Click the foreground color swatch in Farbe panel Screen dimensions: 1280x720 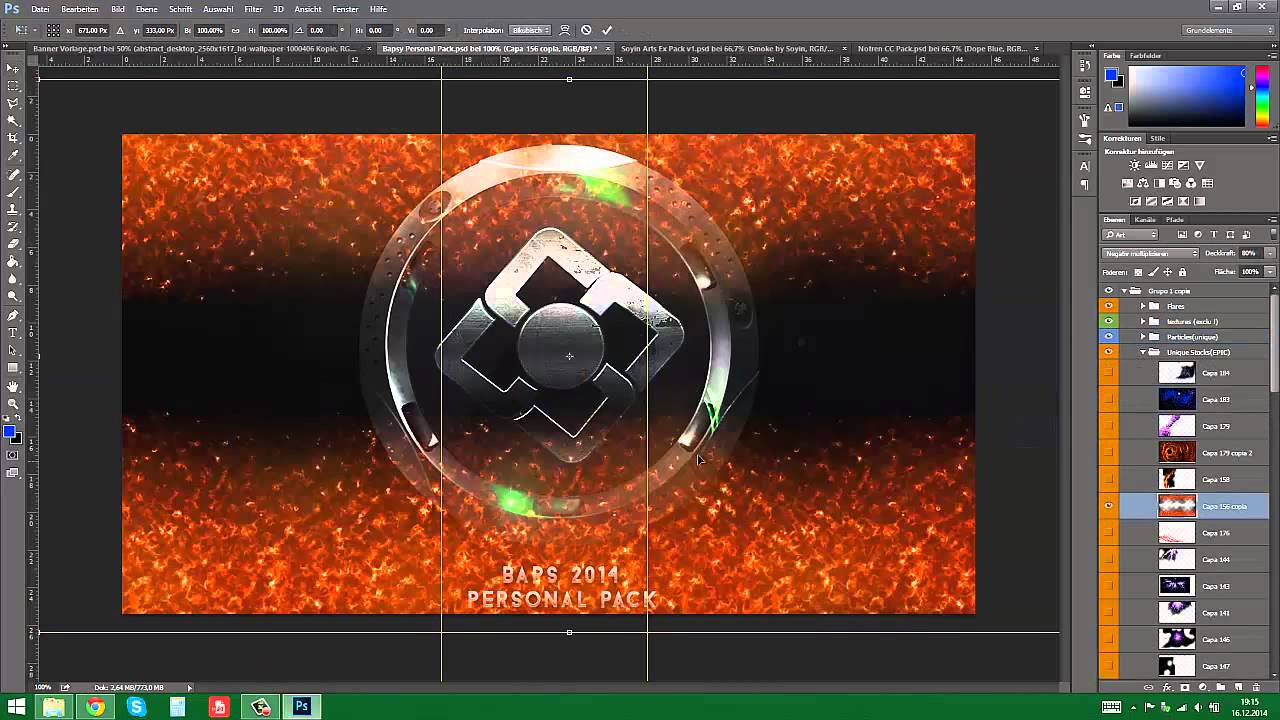coord(1111,75)
